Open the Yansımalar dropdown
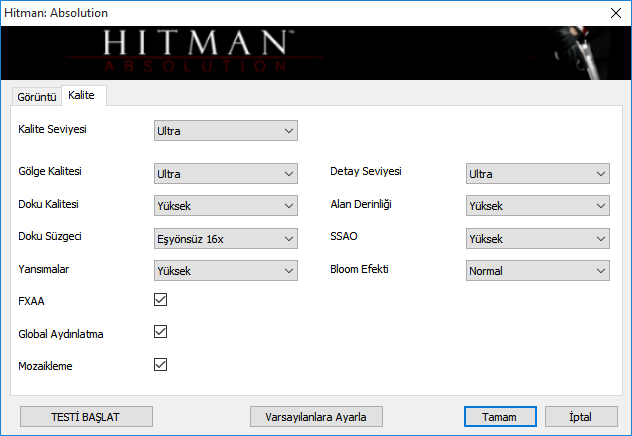 [x=226, y=271]
